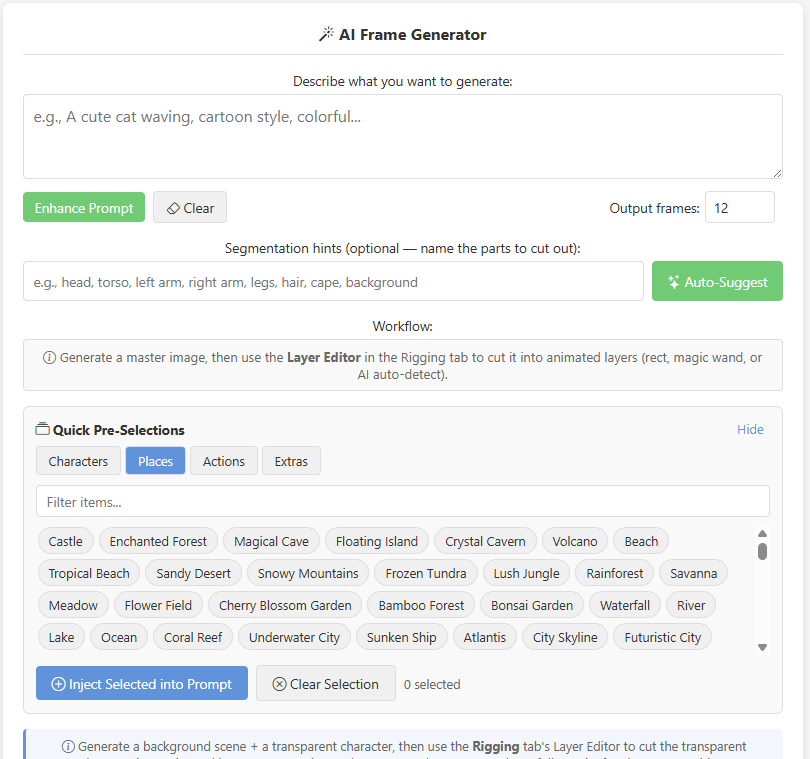Choose the Sunken Ship chip
810x759 pixels.
point(401,638)
